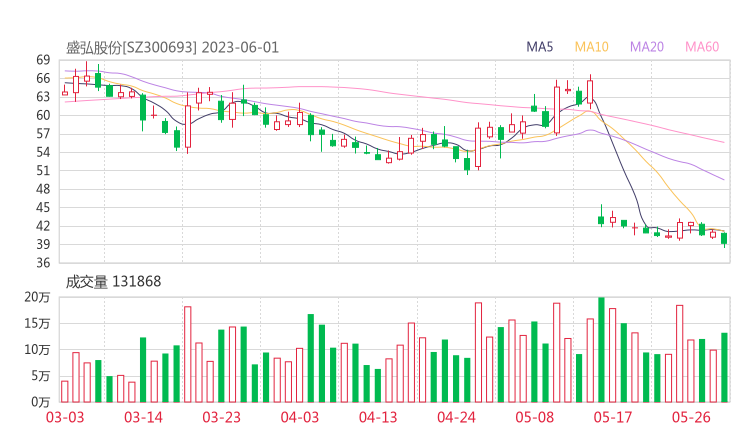Click the 15万 volume axis label
This screenshot has height=440, width=740.
pos(37,323)
